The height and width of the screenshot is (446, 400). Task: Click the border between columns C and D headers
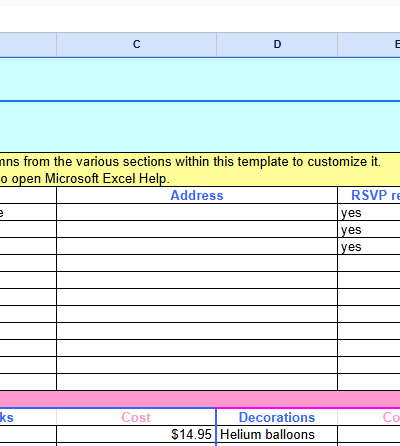216,44
